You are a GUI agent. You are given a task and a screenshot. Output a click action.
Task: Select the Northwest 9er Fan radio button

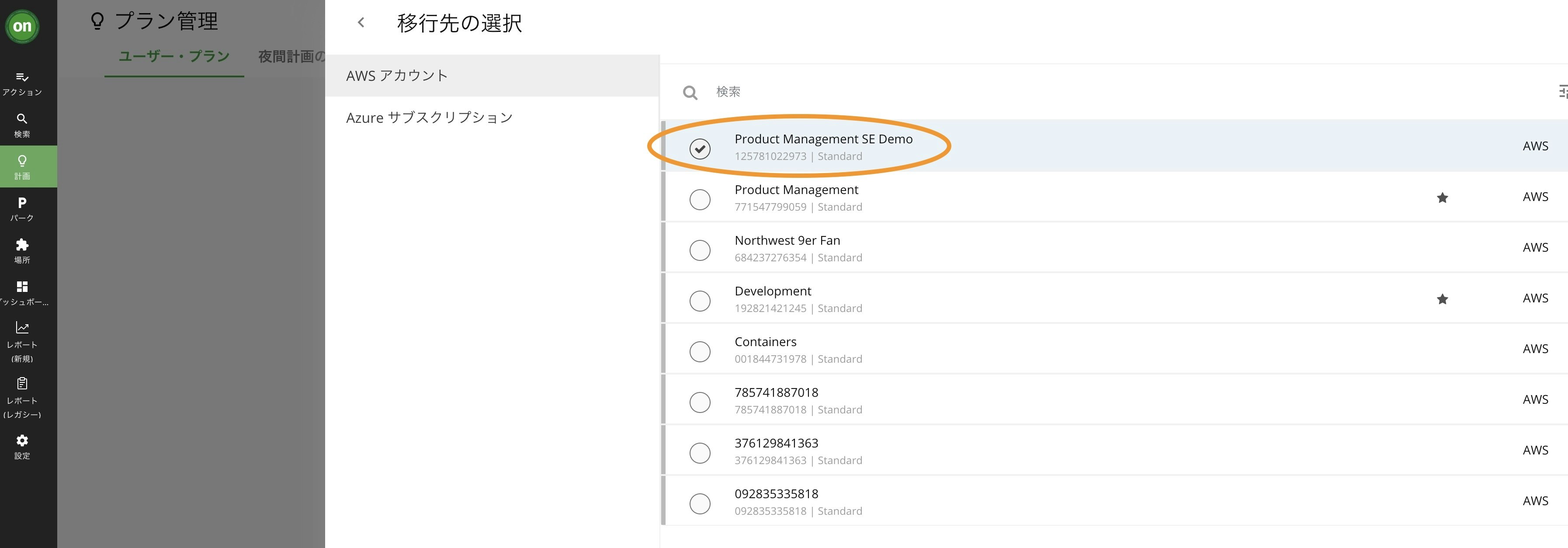(x=699, y=250)
